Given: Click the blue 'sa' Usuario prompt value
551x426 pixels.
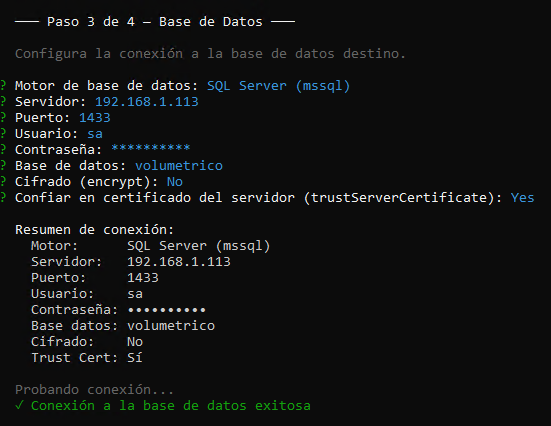Looking at the screenshot, I should [95, 134].
